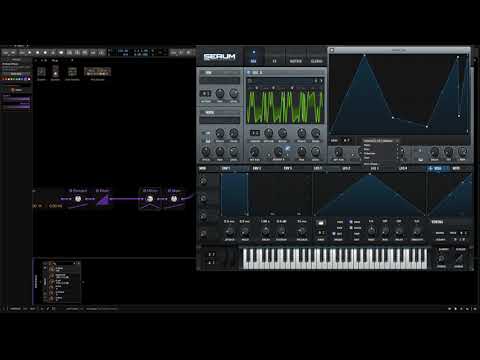
Task: Select the LFO 2 modulation tab
Action: click(346, 168)
